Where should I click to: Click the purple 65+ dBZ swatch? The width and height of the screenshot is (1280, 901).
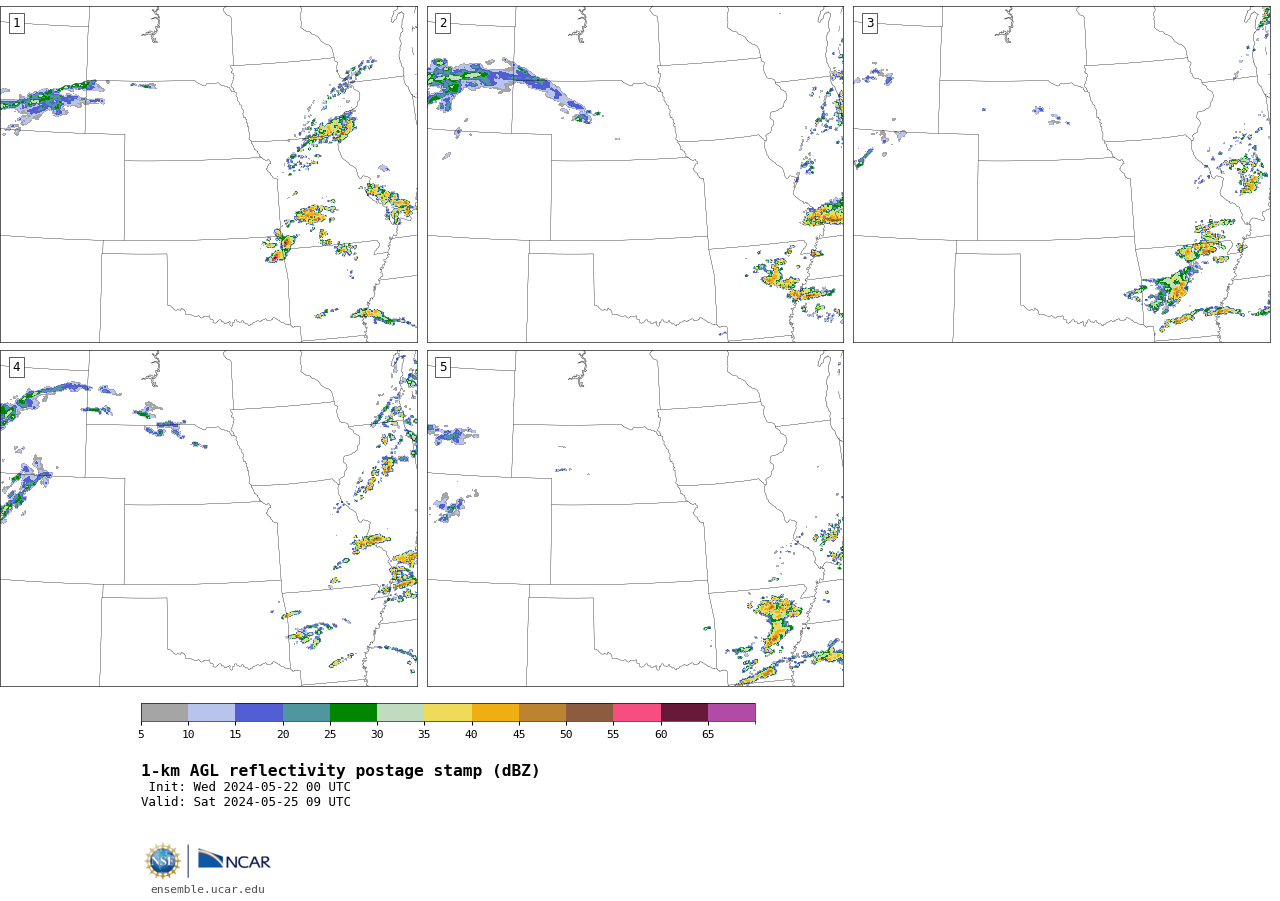(x=731, y=713)
